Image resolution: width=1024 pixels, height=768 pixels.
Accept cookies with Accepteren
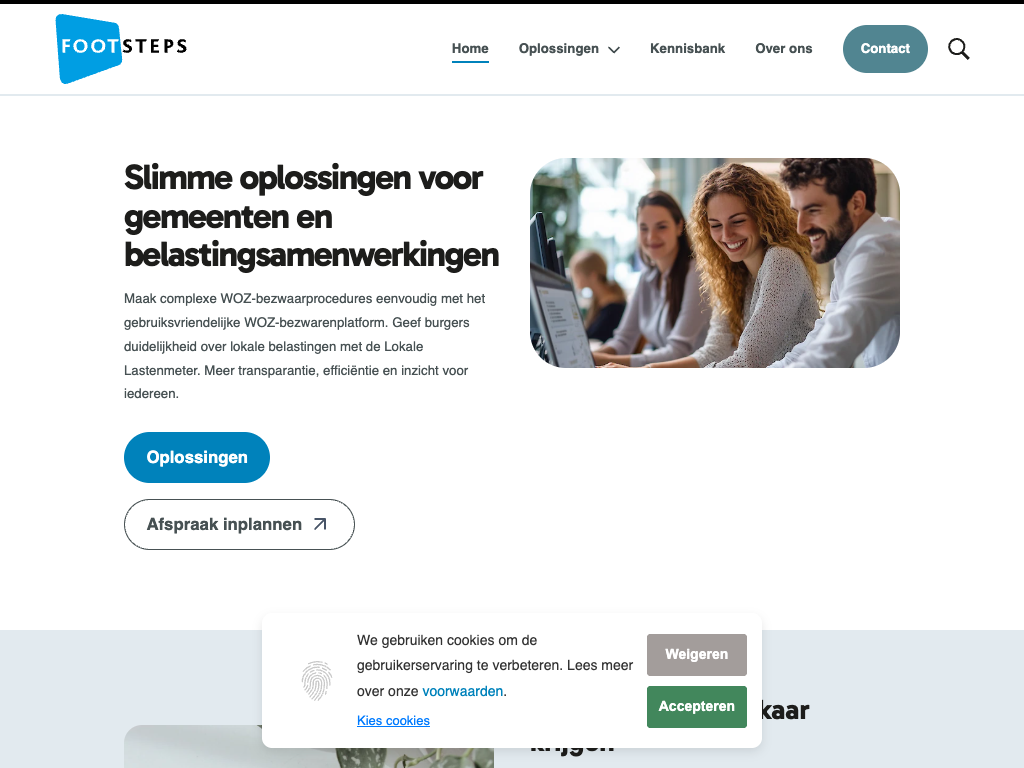(x=696, y=707)
